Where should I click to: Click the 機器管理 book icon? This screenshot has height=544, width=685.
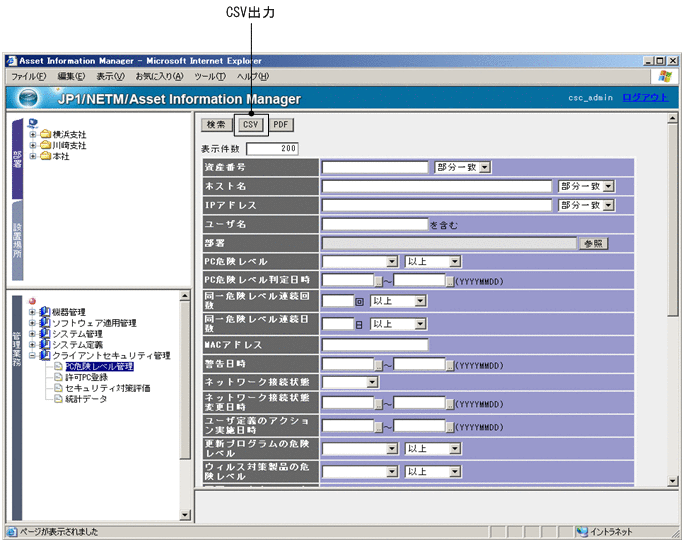(44, 312)
